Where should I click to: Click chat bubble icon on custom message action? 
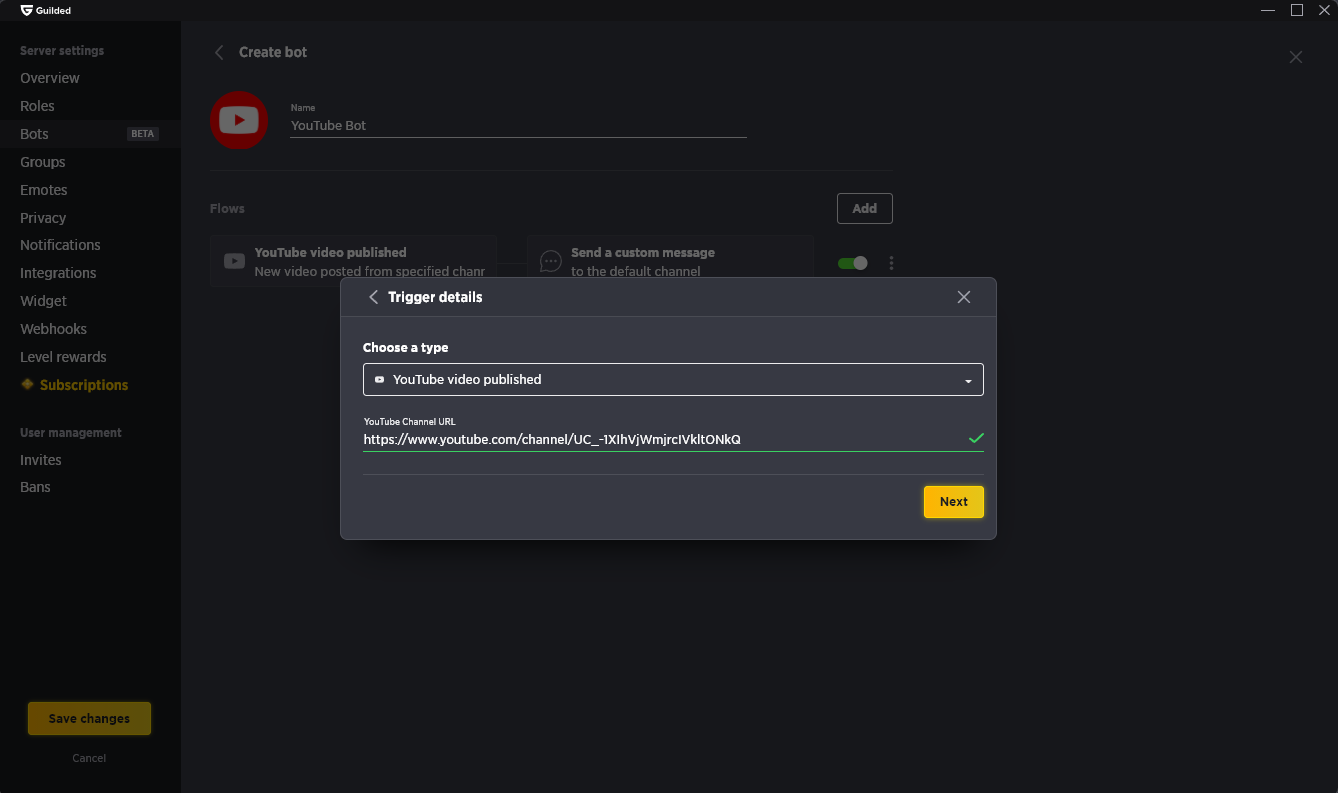[550, 261]
